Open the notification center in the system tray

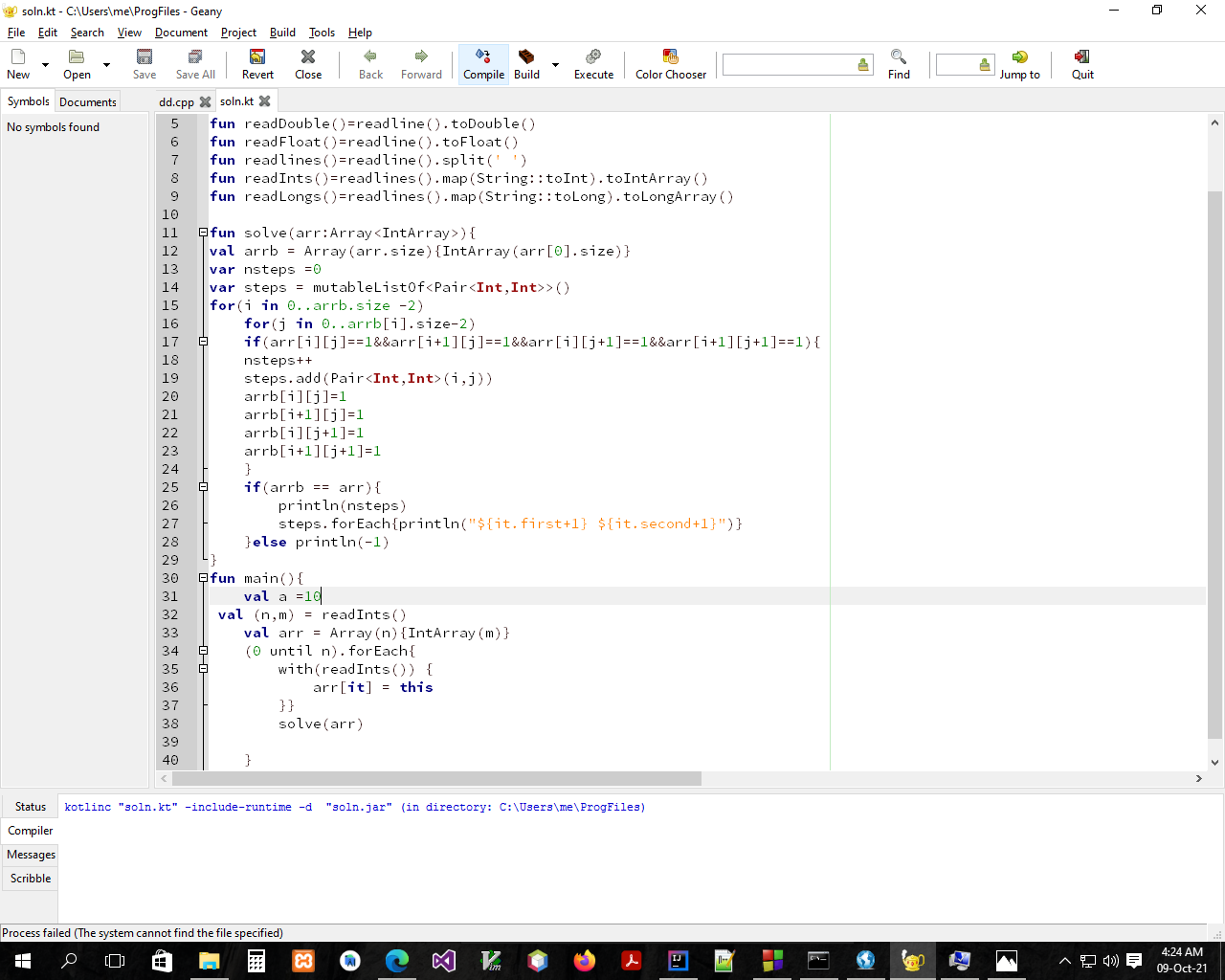1134,961
